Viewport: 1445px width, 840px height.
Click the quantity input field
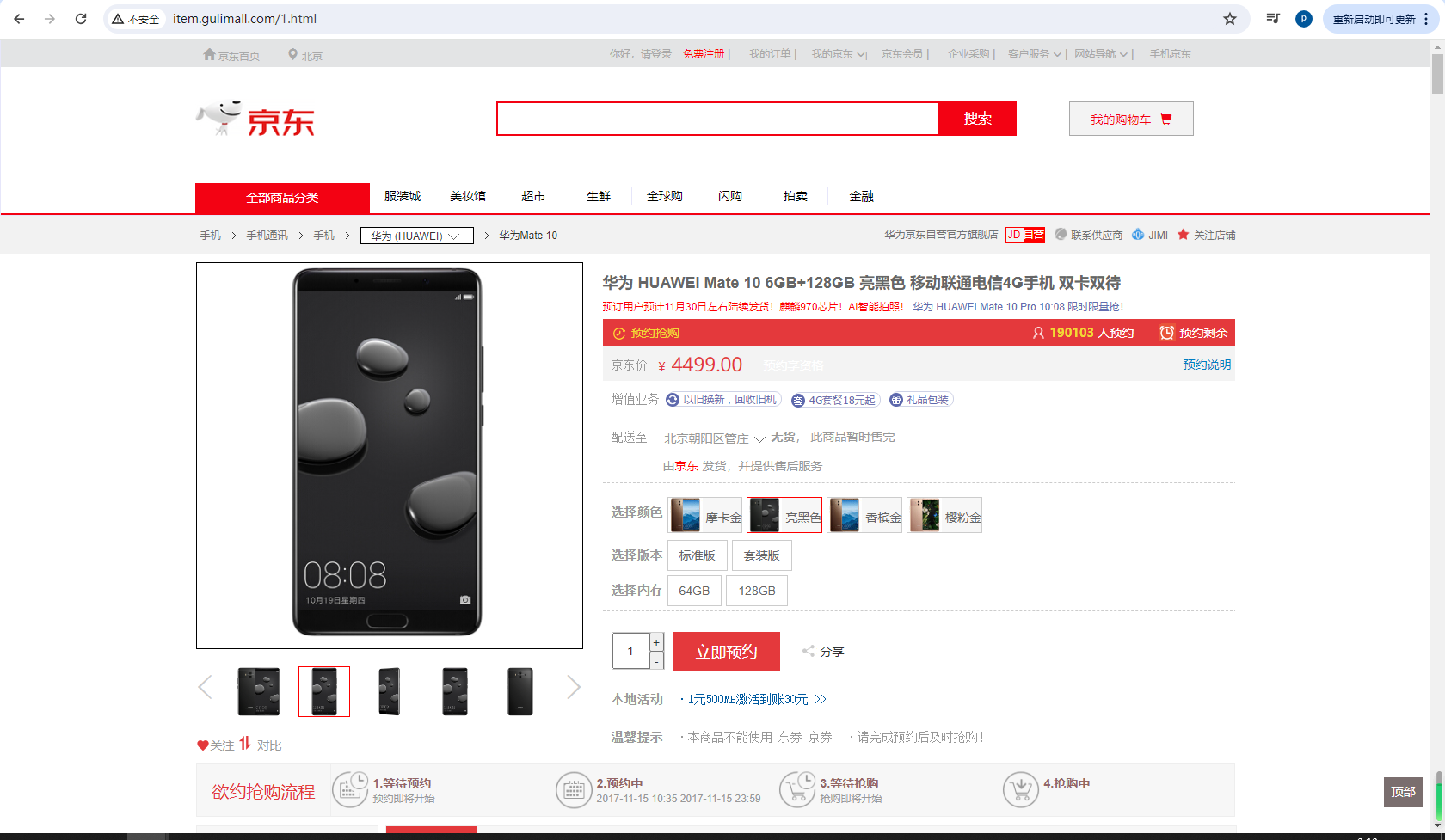pos(630,651)
